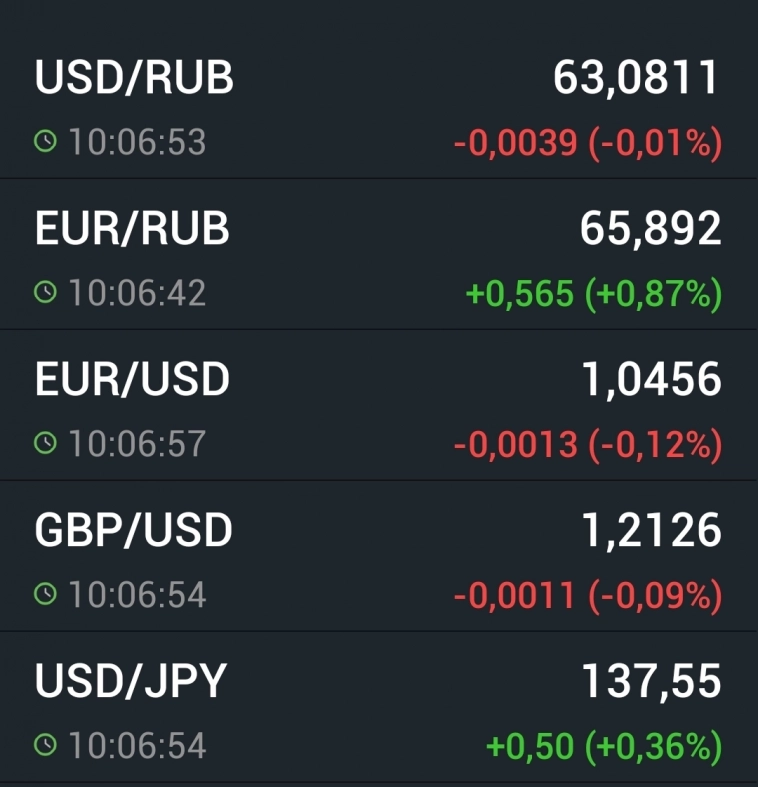This screenshot has width=758, height=787.
Task: Click the clock icon under EUR/RUB
Action: pos(45,293)
